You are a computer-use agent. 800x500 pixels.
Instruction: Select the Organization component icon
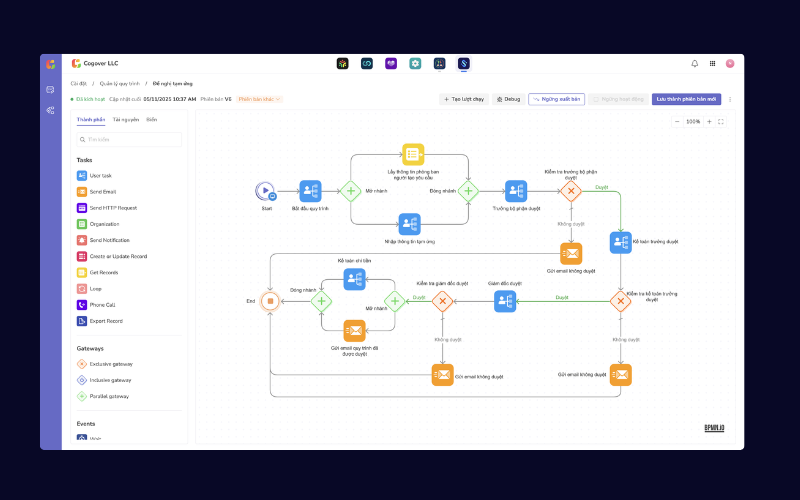point(82,224)
